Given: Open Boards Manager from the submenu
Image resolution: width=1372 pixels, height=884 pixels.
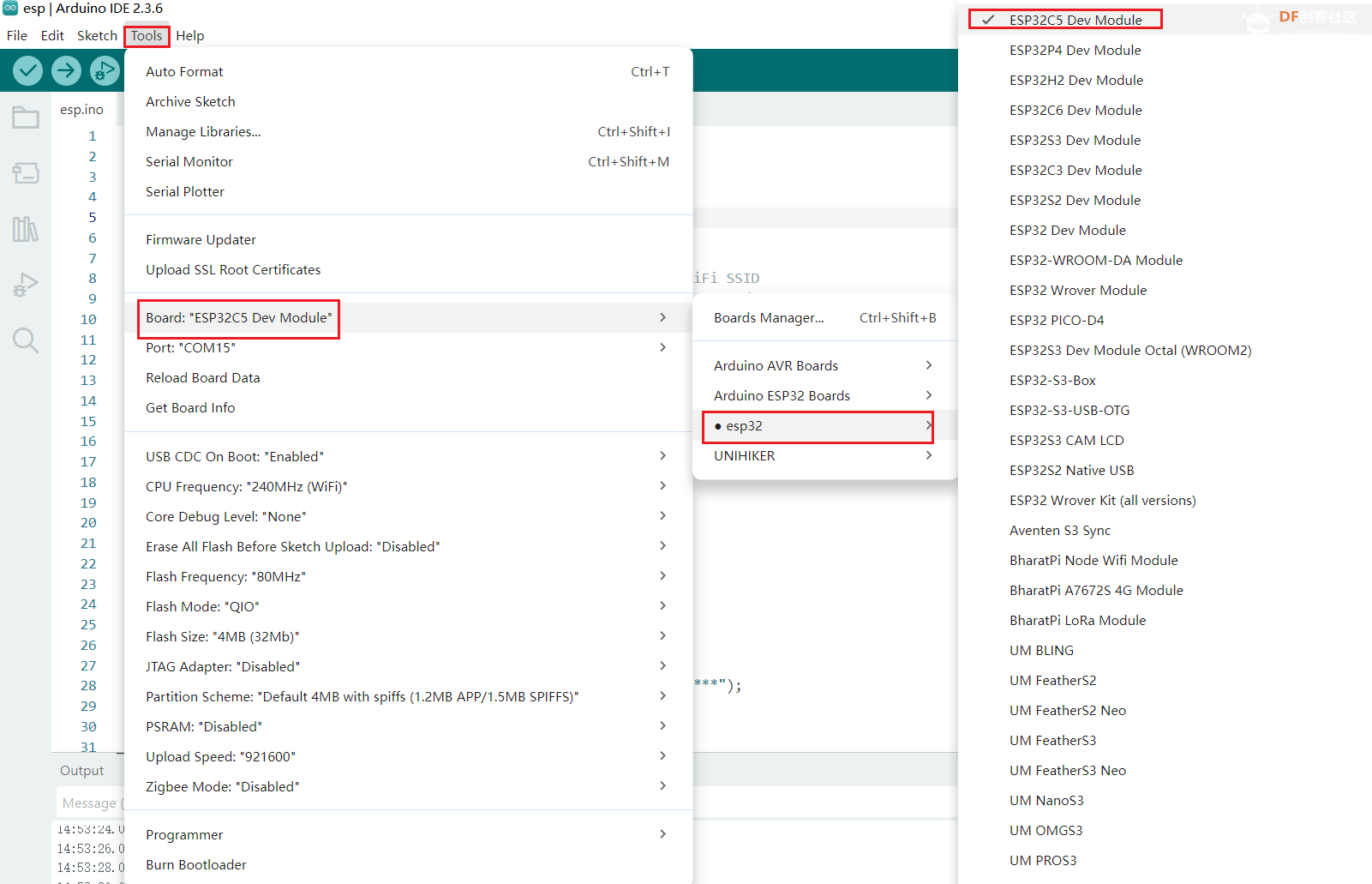Looking at the screenshot, I should point(824,318).
